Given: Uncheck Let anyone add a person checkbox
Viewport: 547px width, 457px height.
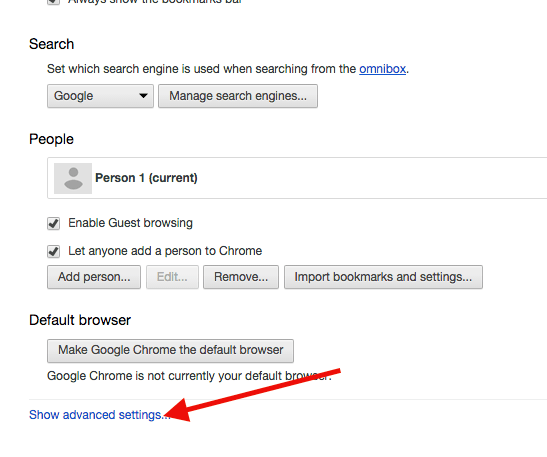Looking at the screenshot, I should [53, 251].
